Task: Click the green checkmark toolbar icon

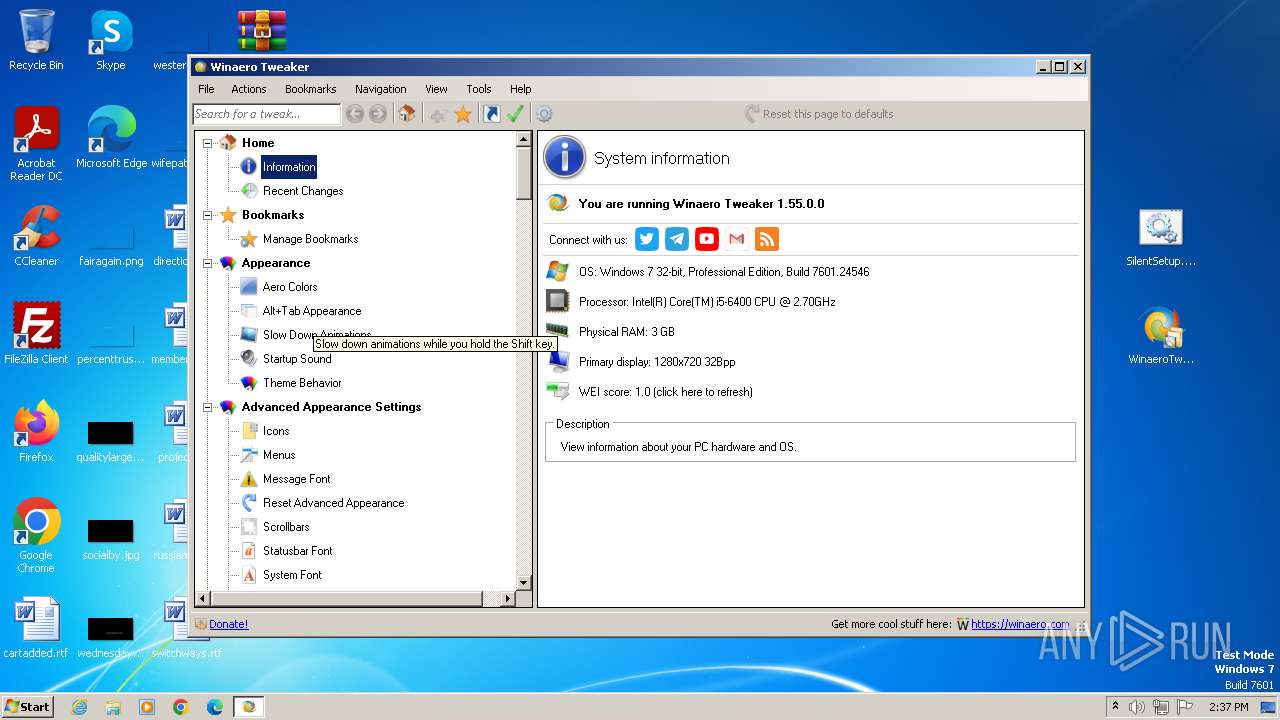Action: pos(515,114)
